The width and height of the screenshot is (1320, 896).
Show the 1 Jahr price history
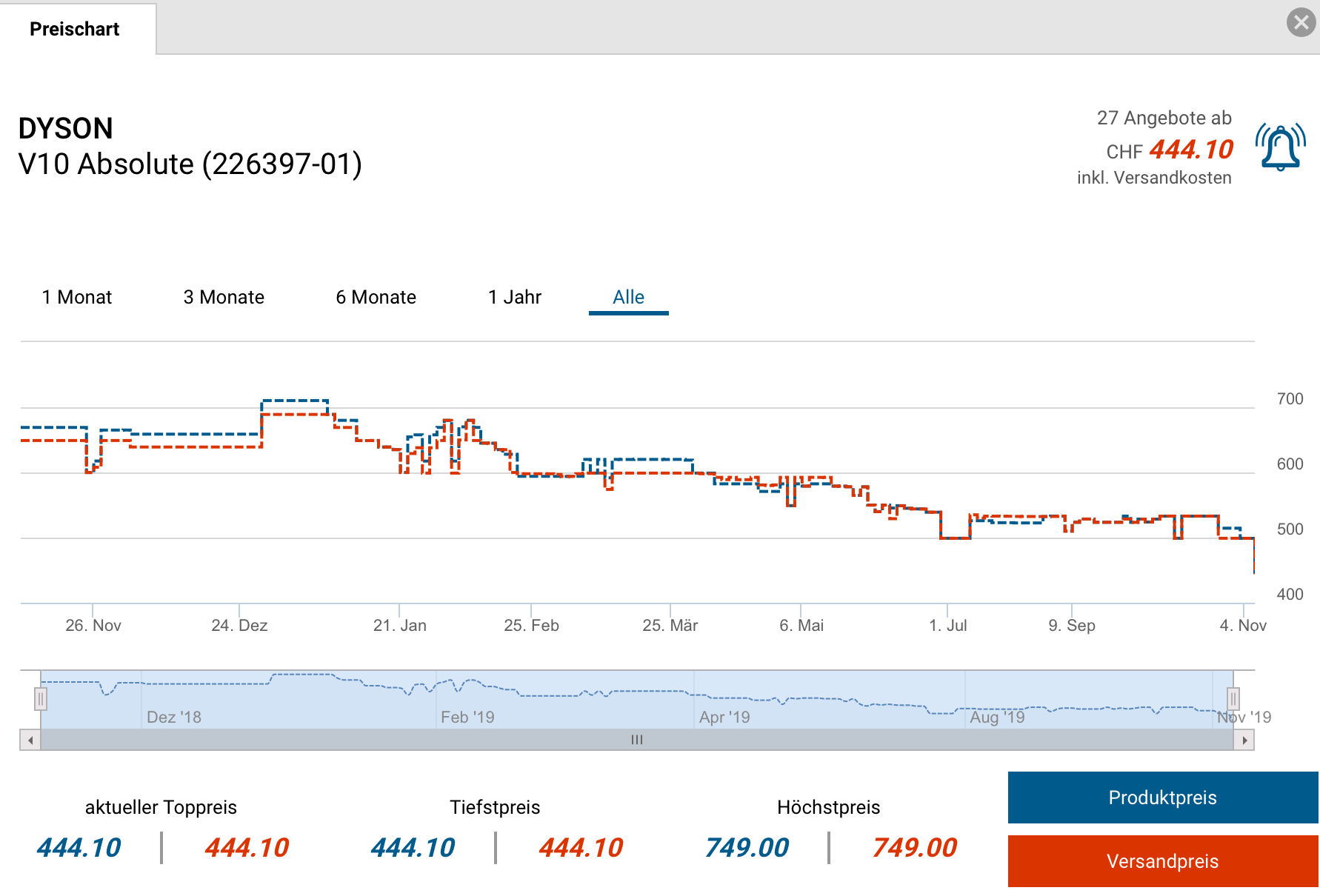point(515,297)
